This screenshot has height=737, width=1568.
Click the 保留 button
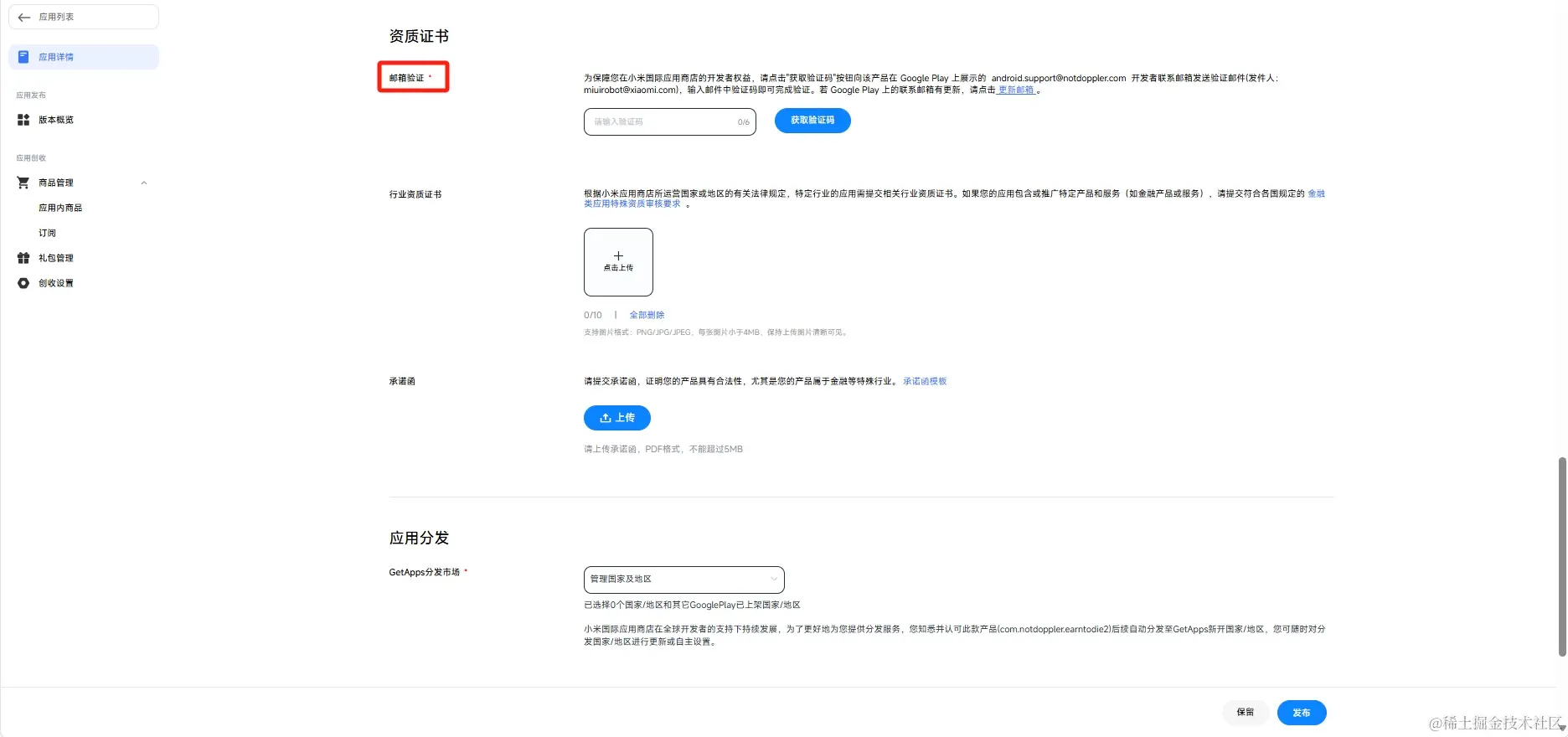coord(1246,713)
